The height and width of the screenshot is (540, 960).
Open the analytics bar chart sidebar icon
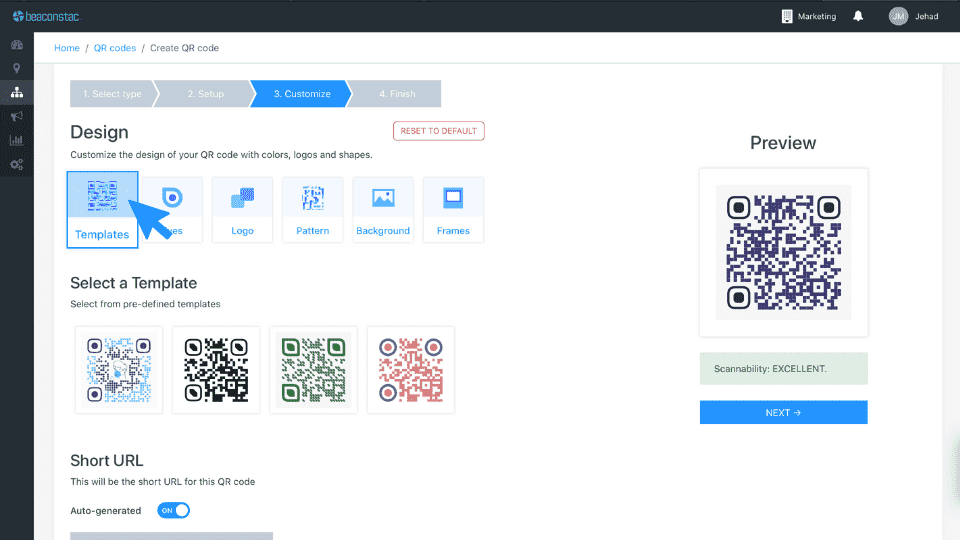click(17, 140)
